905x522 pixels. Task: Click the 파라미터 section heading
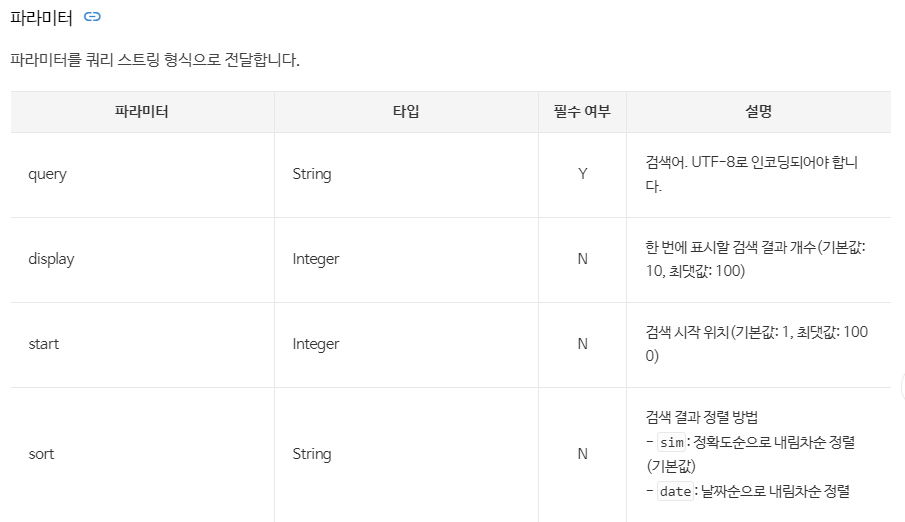click(x=42, y=18)
